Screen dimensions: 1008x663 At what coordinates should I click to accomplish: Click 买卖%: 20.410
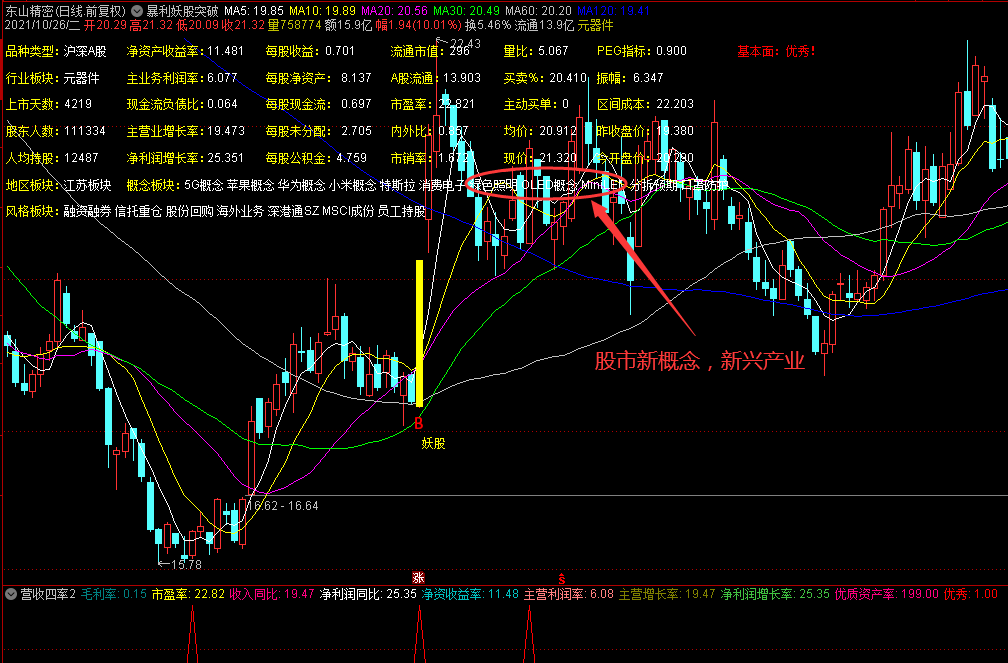pos(545,78)
